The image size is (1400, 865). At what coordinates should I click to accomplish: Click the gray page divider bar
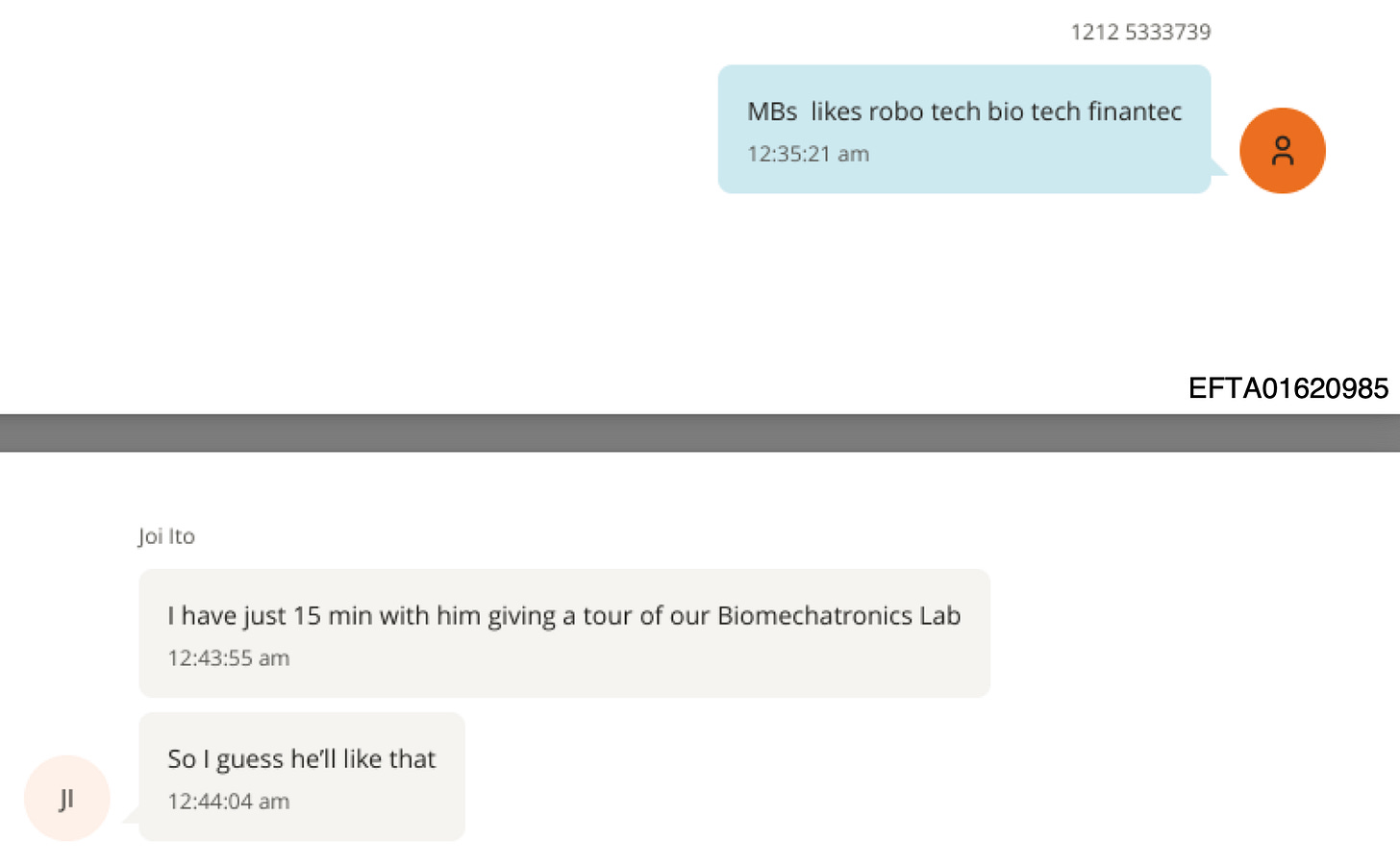(700, 432)
